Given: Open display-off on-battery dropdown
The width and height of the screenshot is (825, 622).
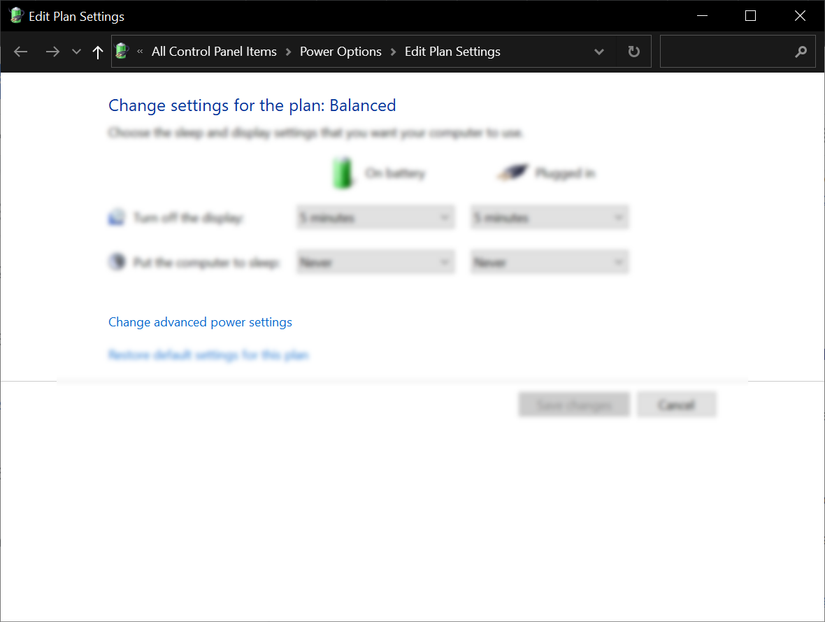Looking at the screenshot, I should pos(376,217).
